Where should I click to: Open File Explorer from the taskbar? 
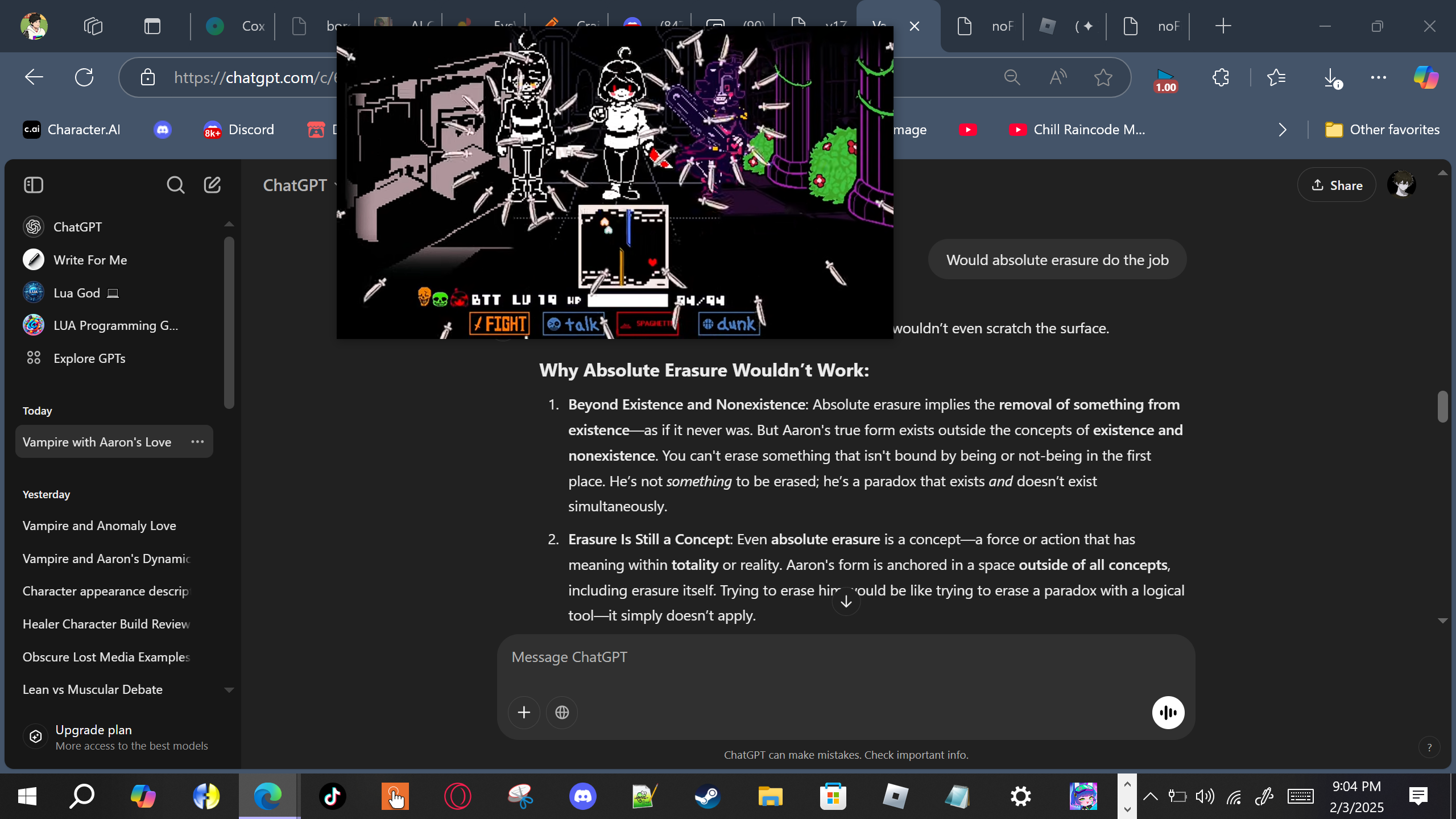(770, 796)
